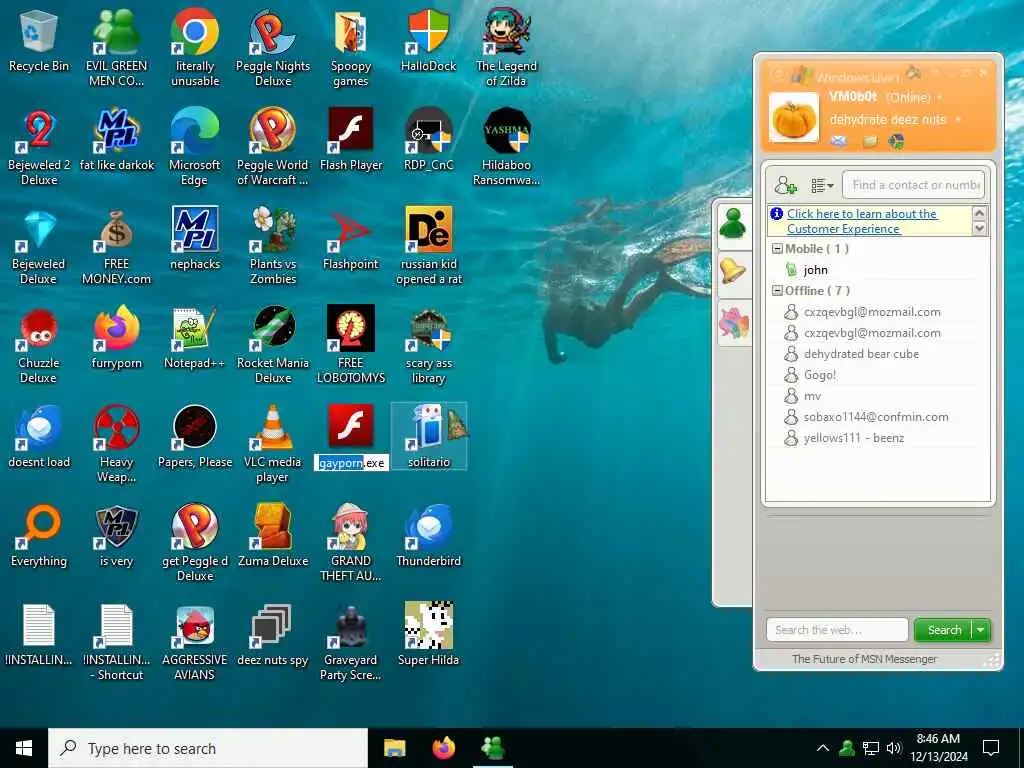This screenshot has width=1024, height=768.
Task: Select the mv contact
Action: (812, 396)
